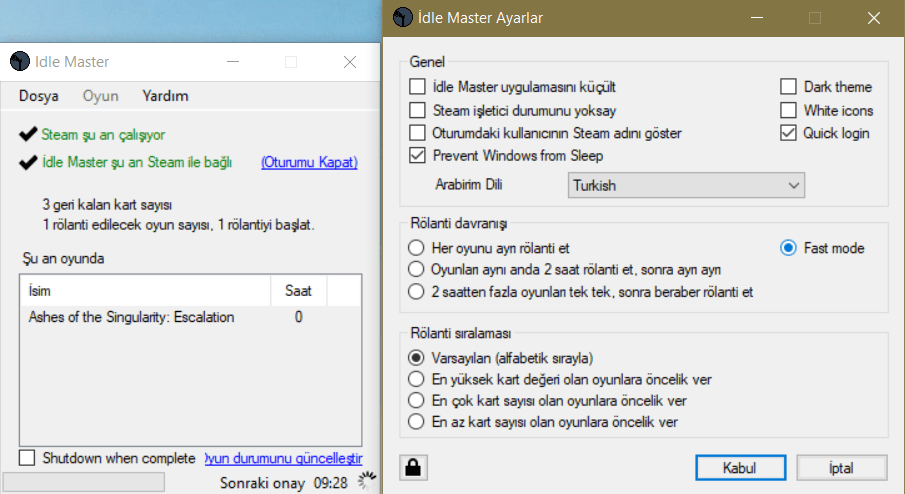This screenshot has width=905, height=494.
Task: Click the progress bar at bottom of Idle Master
Action: coord(84,482)
